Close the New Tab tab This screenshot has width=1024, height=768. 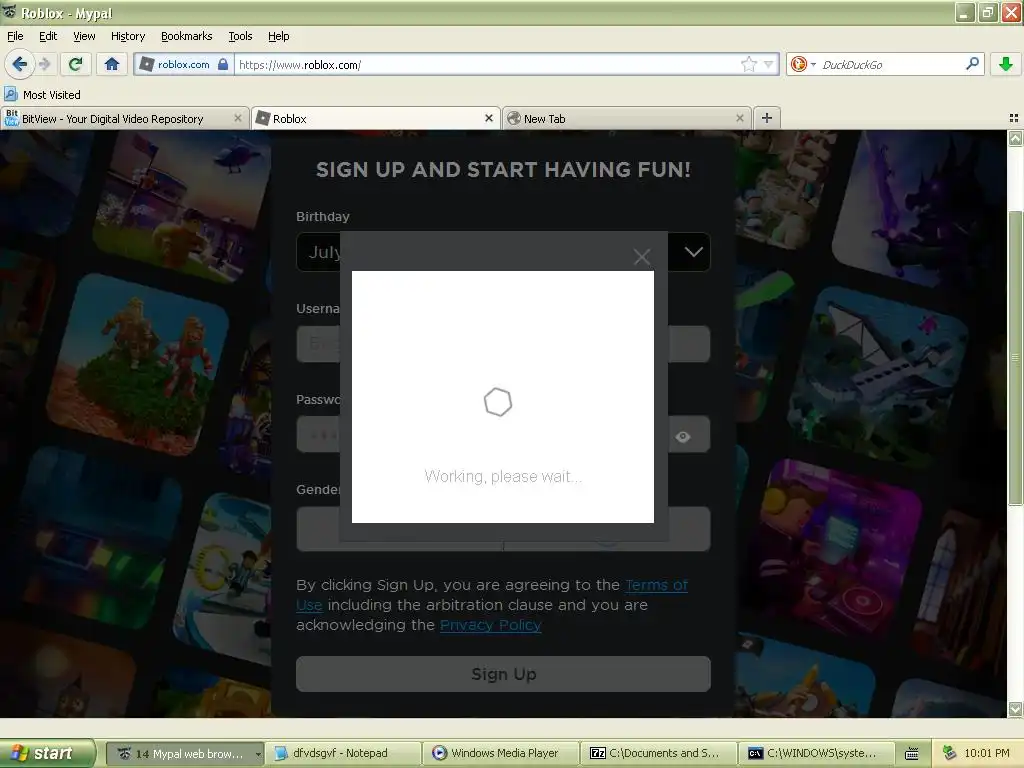(x=739, y=118)
